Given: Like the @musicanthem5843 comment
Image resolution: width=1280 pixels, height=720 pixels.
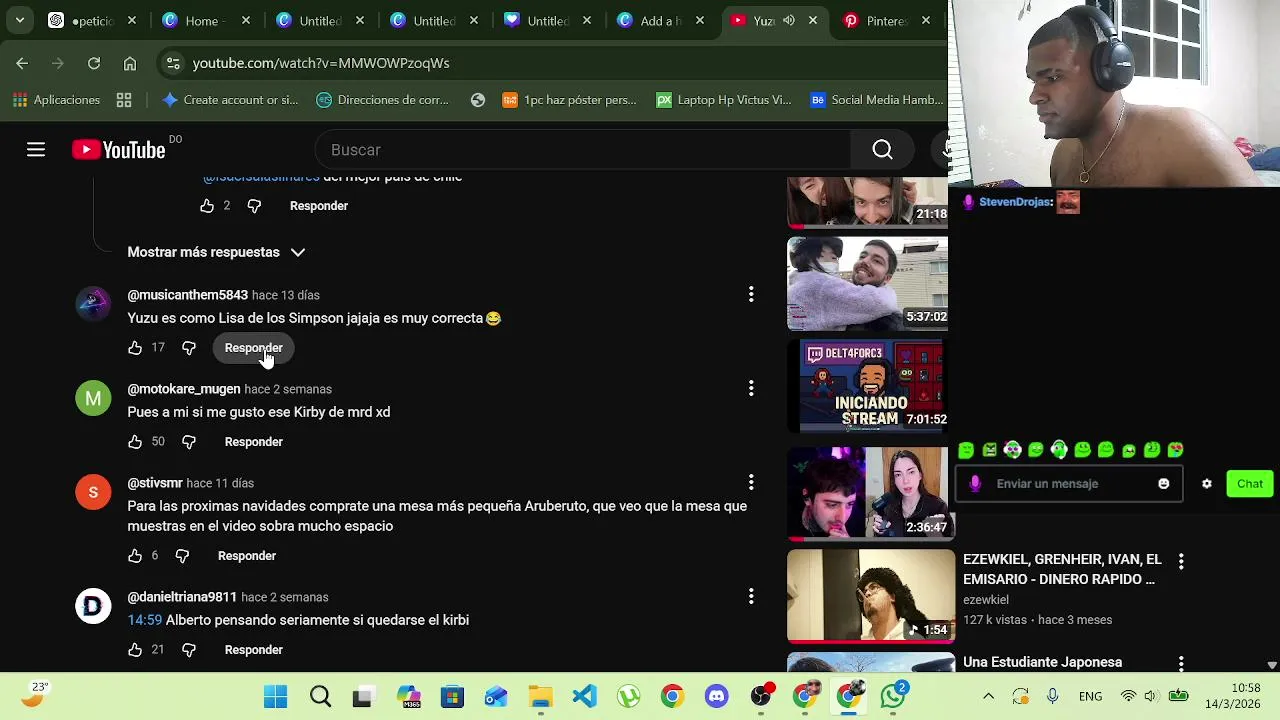Looking at the screenshot, I should tap(135, 348).
